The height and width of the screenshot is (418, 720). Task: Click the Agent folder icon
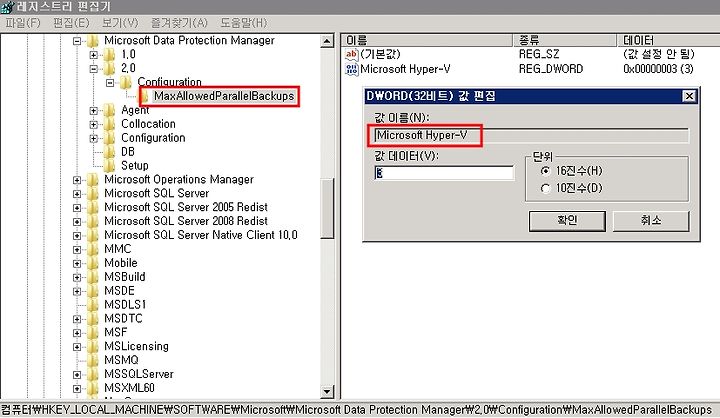109,110
